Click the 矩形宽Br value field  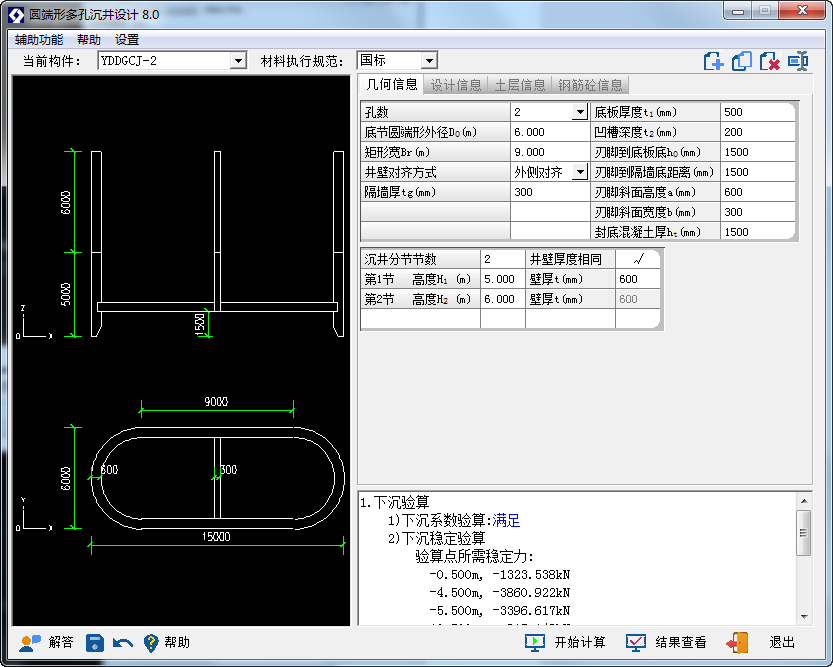tap(550, 152)
